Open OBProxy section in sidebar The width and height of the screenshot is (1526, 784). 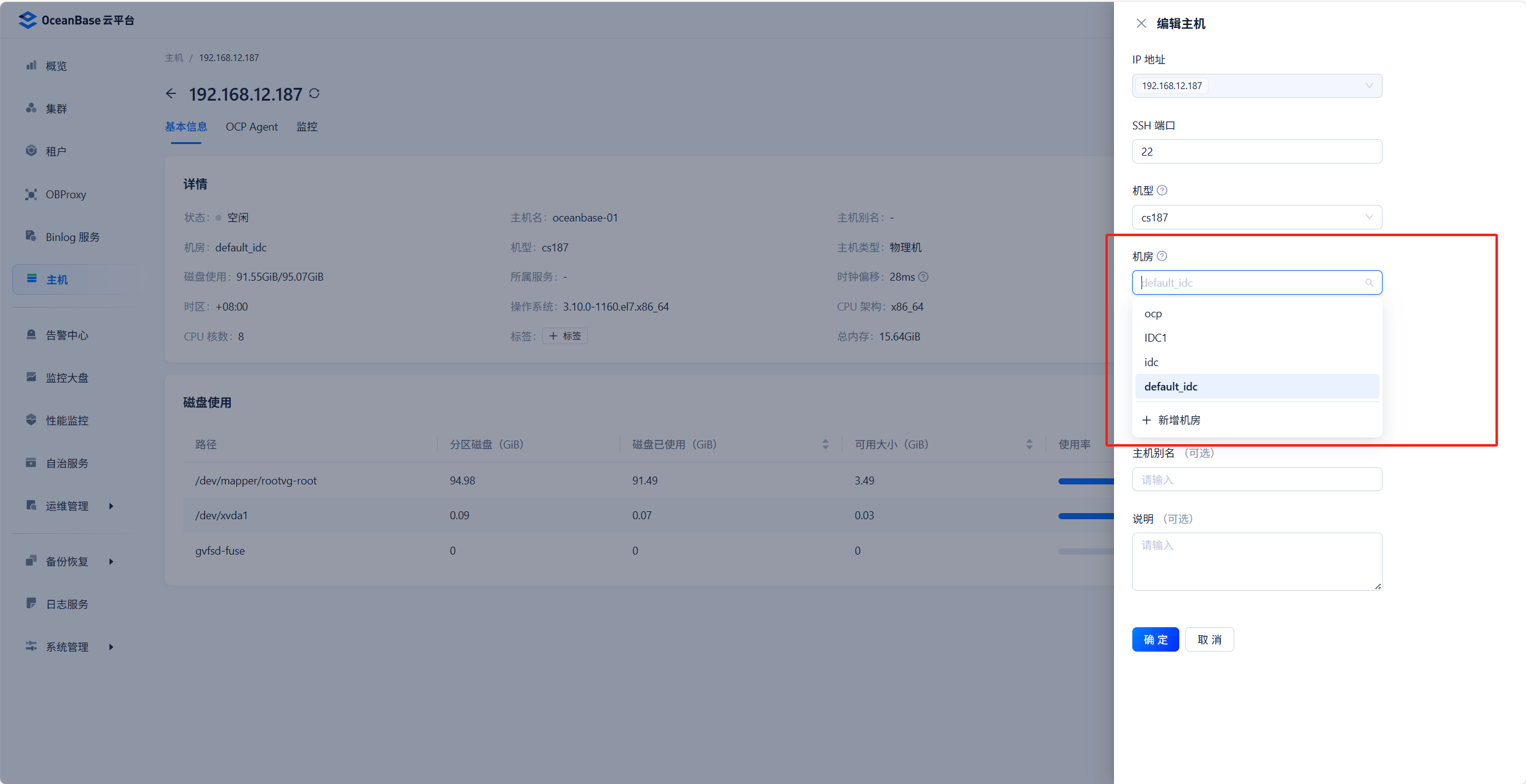point(66,194)
